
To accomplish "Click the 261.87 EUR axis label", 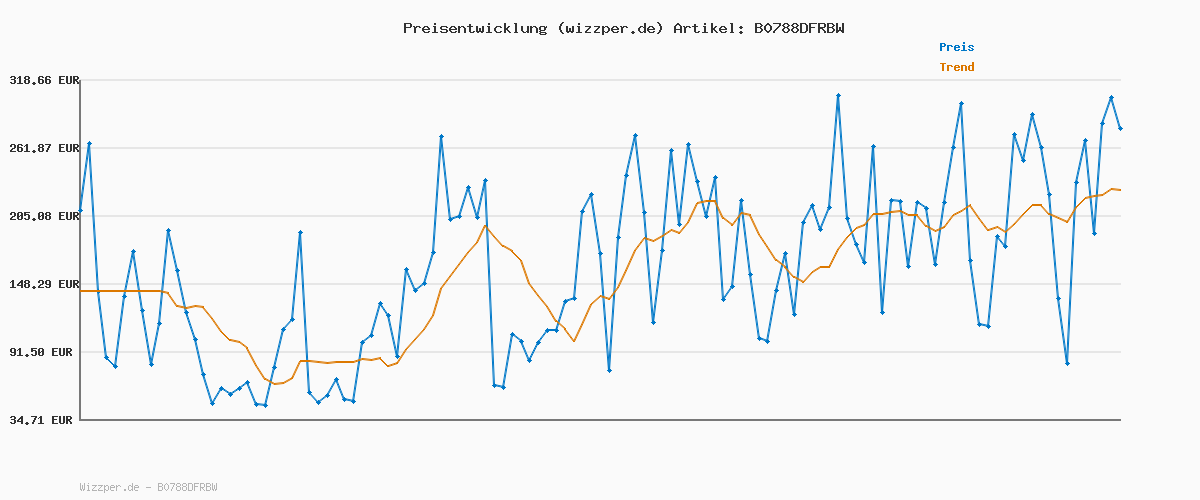I will 43,148.
